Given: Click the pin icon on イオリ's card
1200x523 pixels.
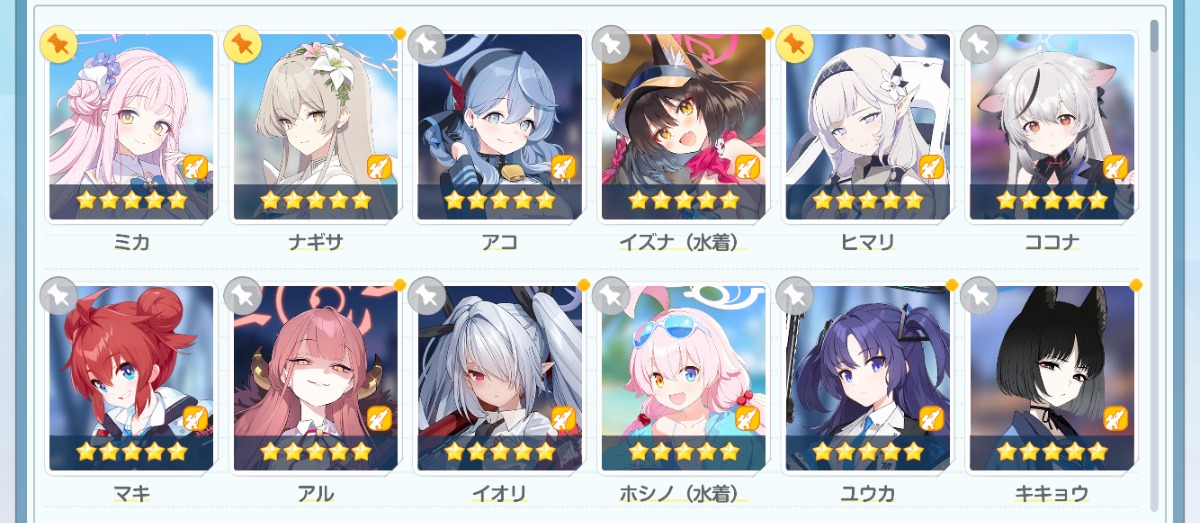Looking at the screenshot, I should pyautogui.click(x=427, y=296).
